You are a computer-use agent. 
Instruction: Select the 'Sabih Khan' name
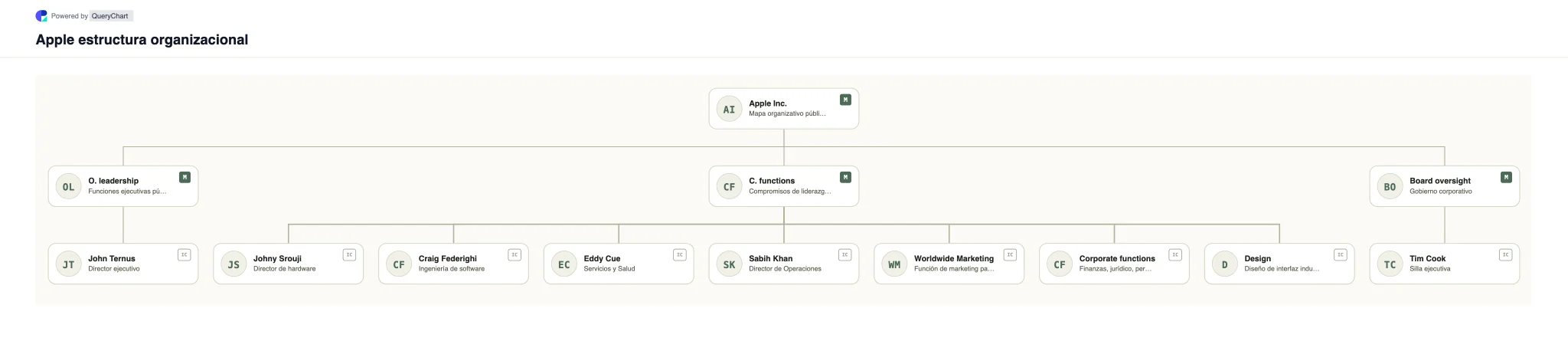point(771,258)
